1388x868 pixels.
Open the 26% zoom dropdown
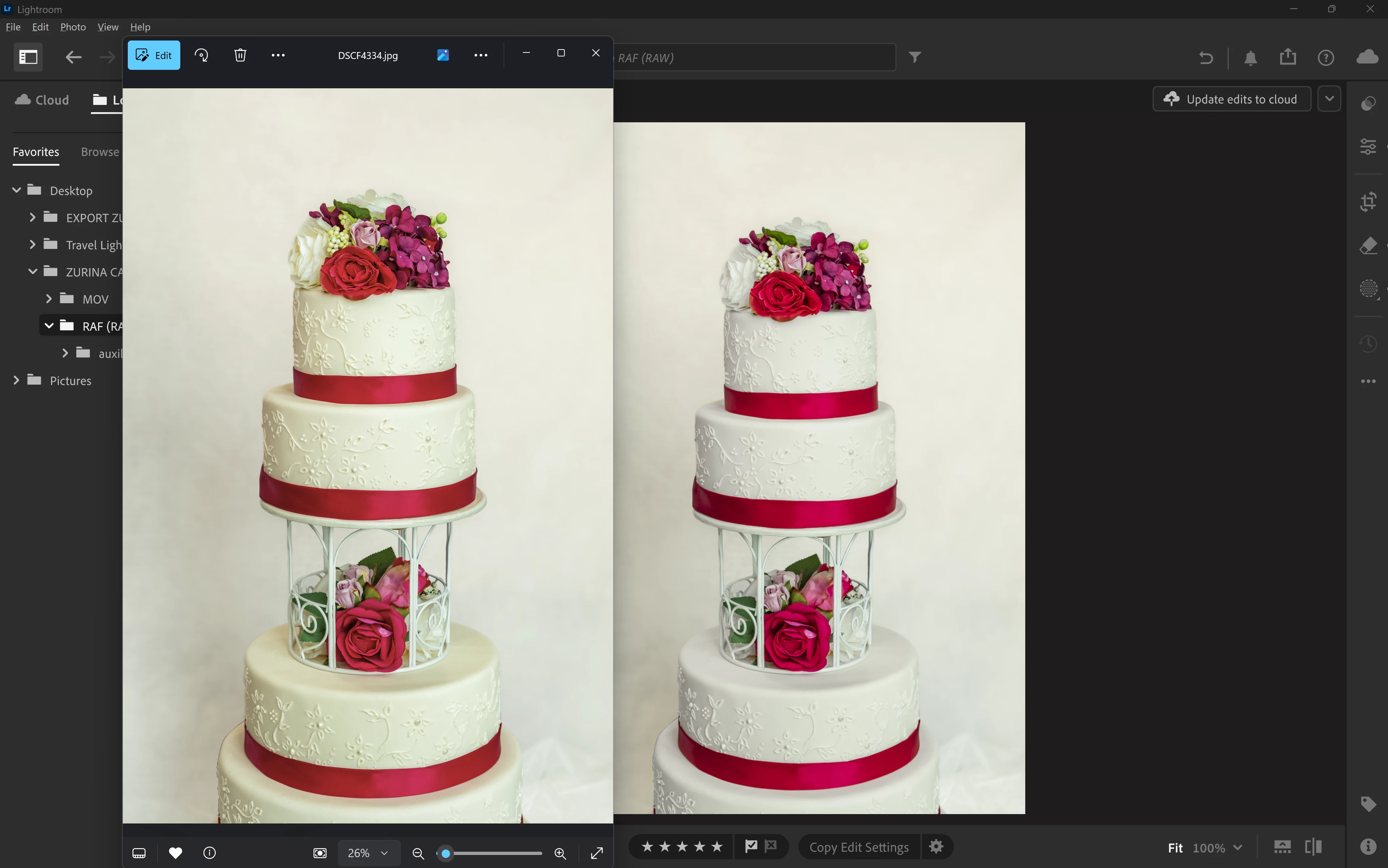pos(368,853)
